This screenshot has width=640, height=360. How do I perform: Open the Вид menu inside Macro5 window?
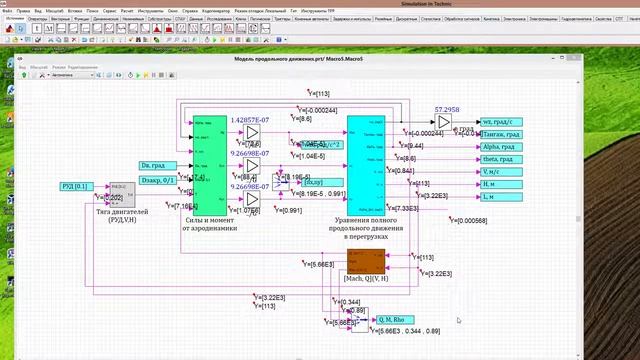23,67
